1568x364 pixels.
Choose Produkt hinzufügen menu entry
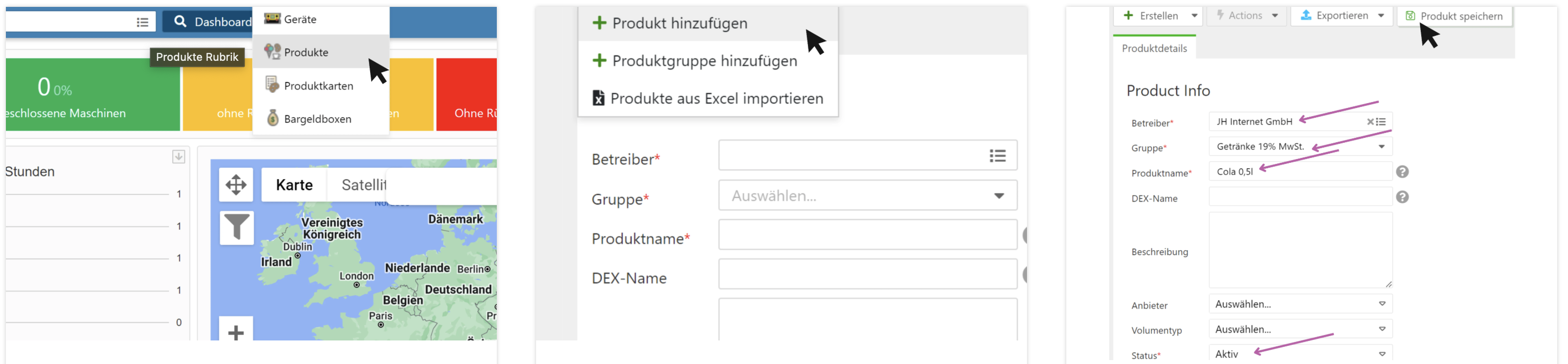pyautogui.click(x=679, y=23)
